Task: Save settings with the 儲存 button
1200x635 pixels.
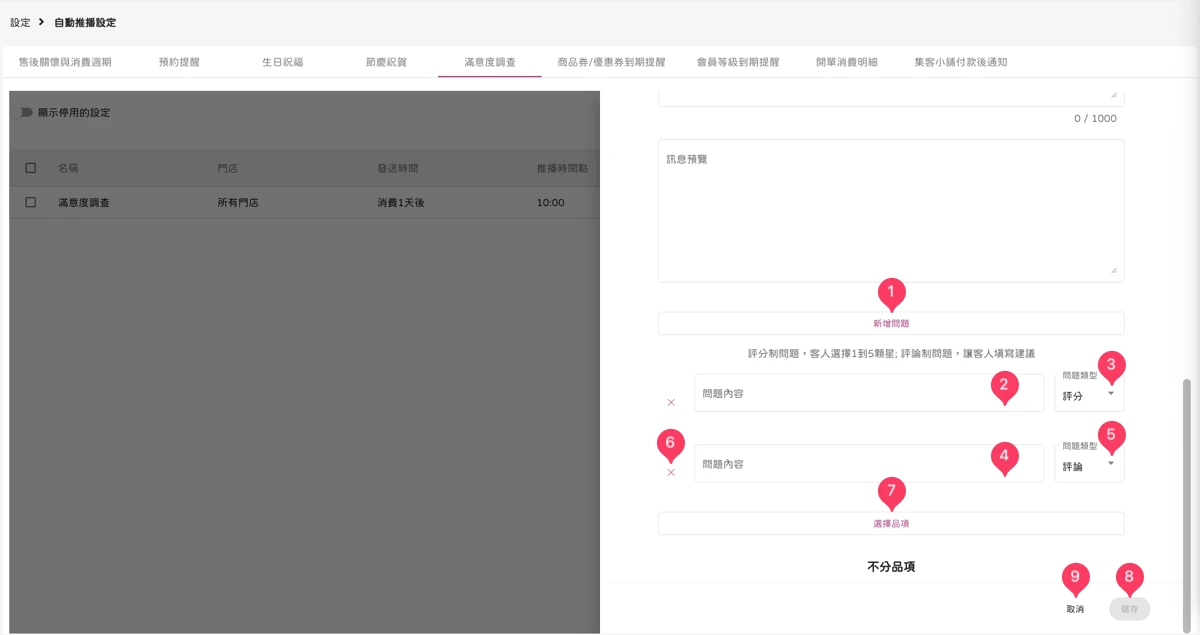Action: [1130, 609]
